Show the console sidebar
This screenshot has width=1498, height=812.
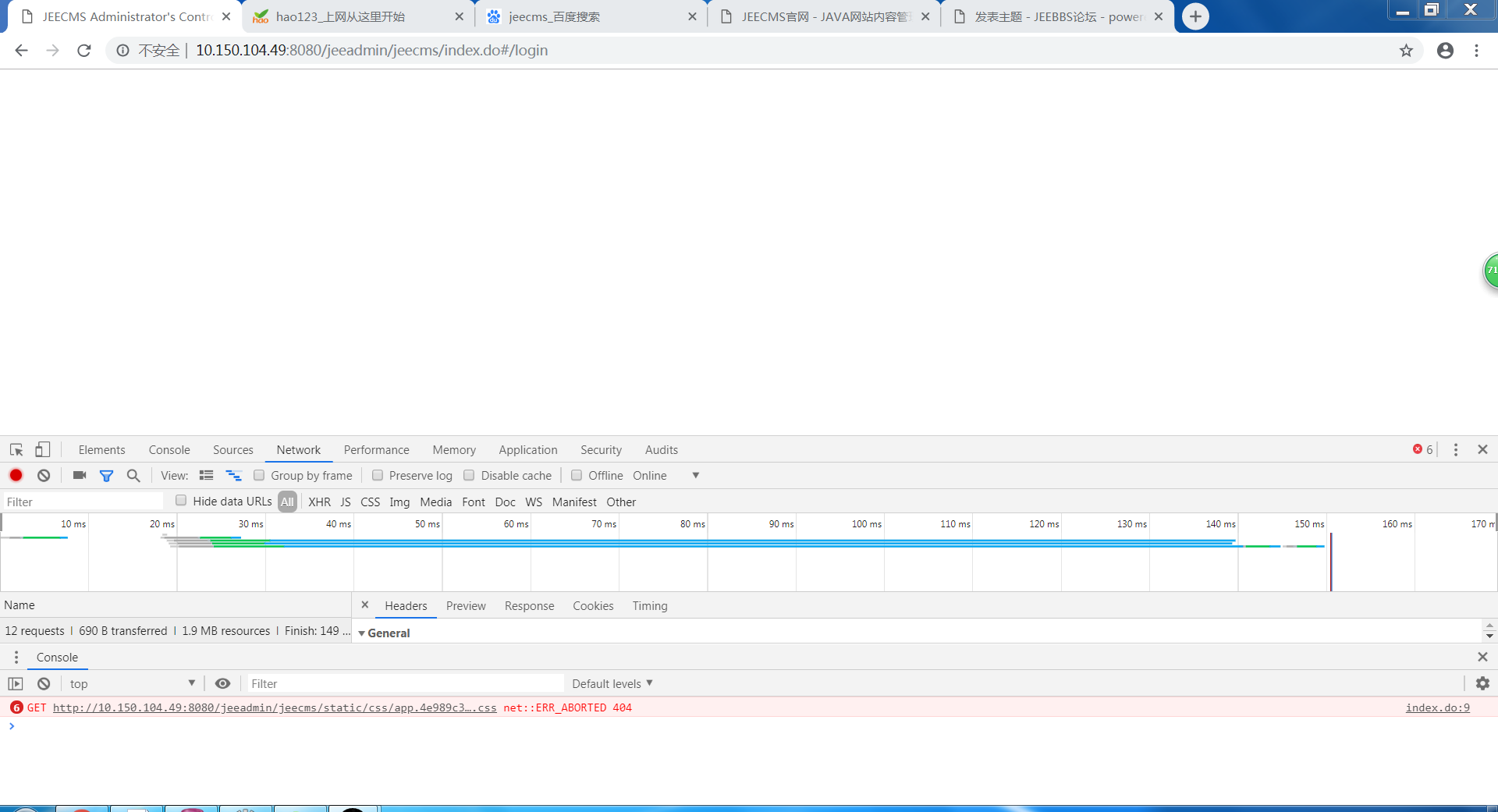click(x=16, y=684)
